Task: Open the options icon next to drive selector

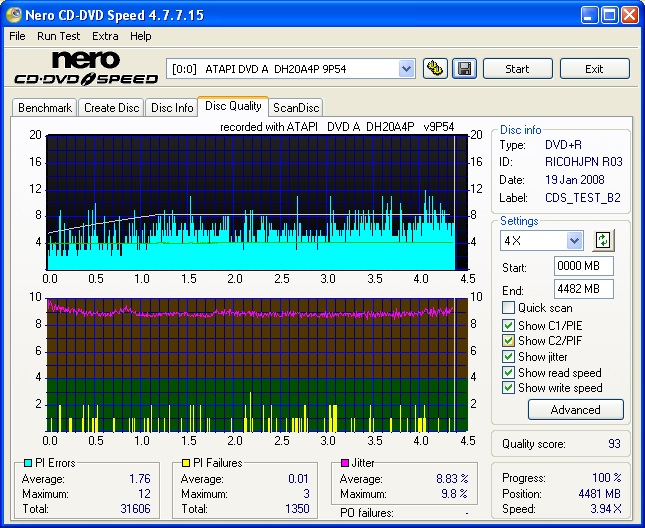Action: (x=435, y=68)
